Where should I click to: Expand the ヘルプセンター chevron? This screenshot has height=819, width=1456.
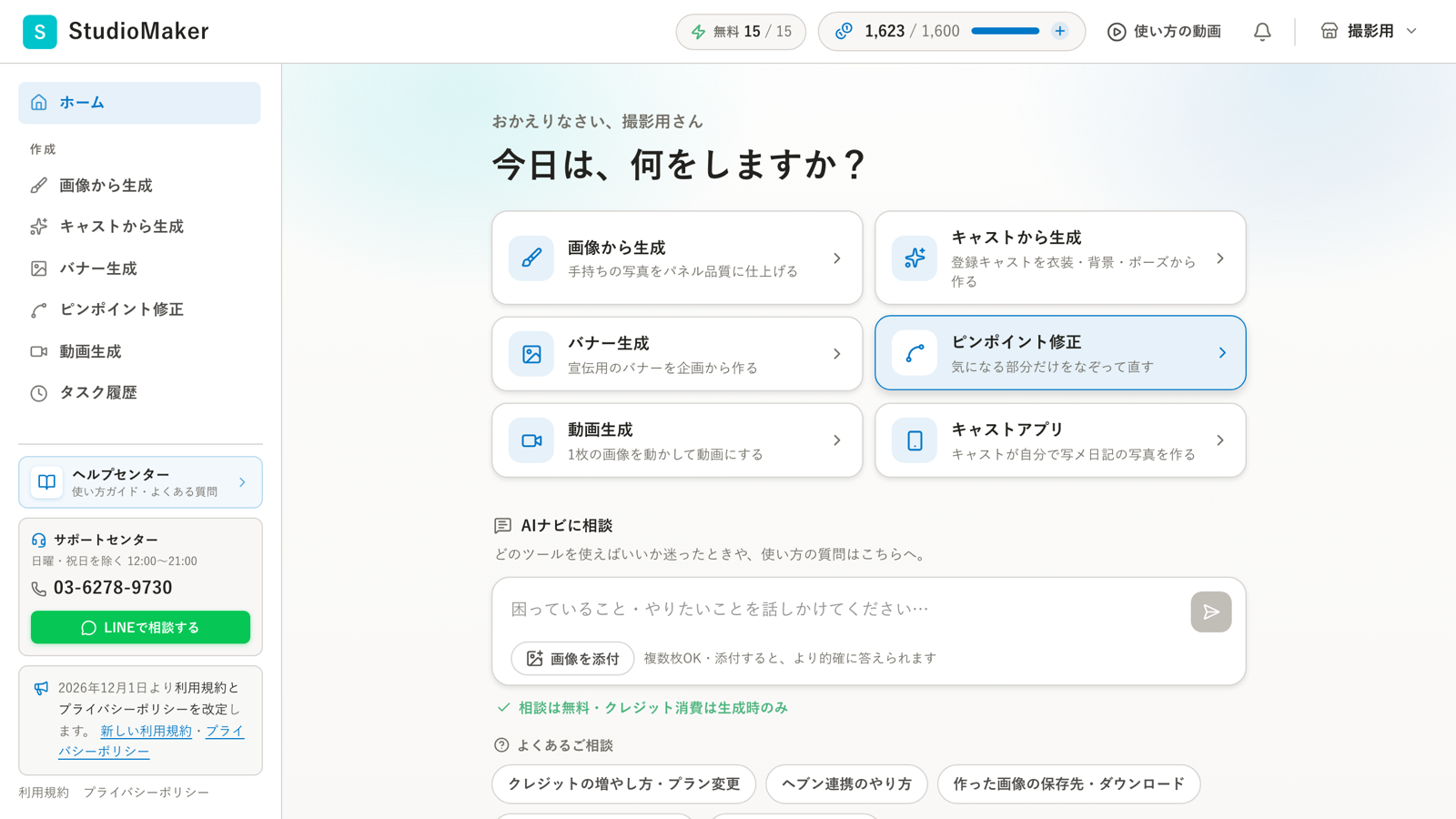click(x=242, y=482)
